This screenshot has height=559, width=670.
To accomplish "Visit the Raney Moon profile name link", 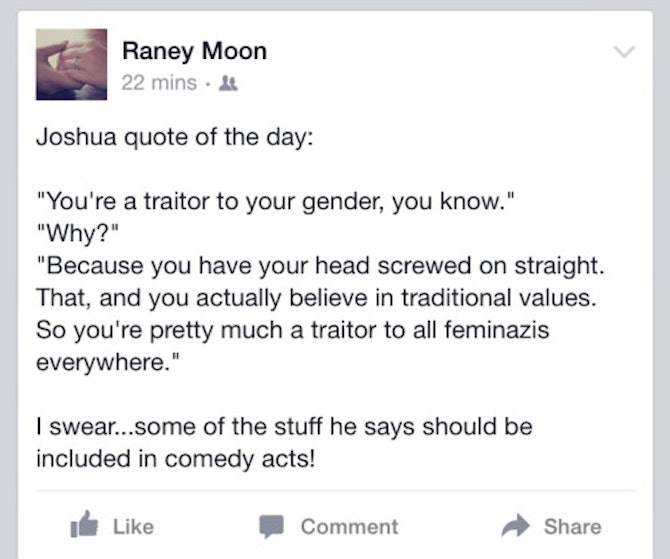I will pyautogui.click(x=194, y=50).
